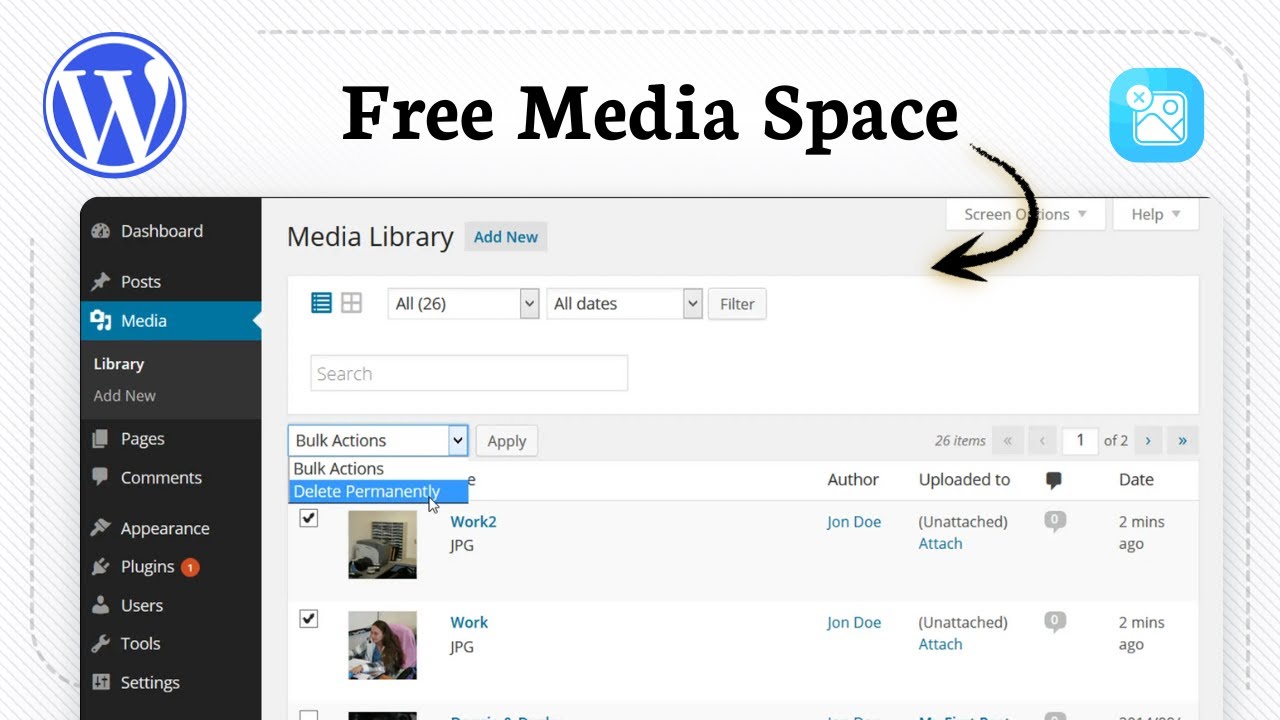Viewport: 1280px width, 720px height.
Task: Choose Bulk Actions option in open list
Action: coord(378,469)
